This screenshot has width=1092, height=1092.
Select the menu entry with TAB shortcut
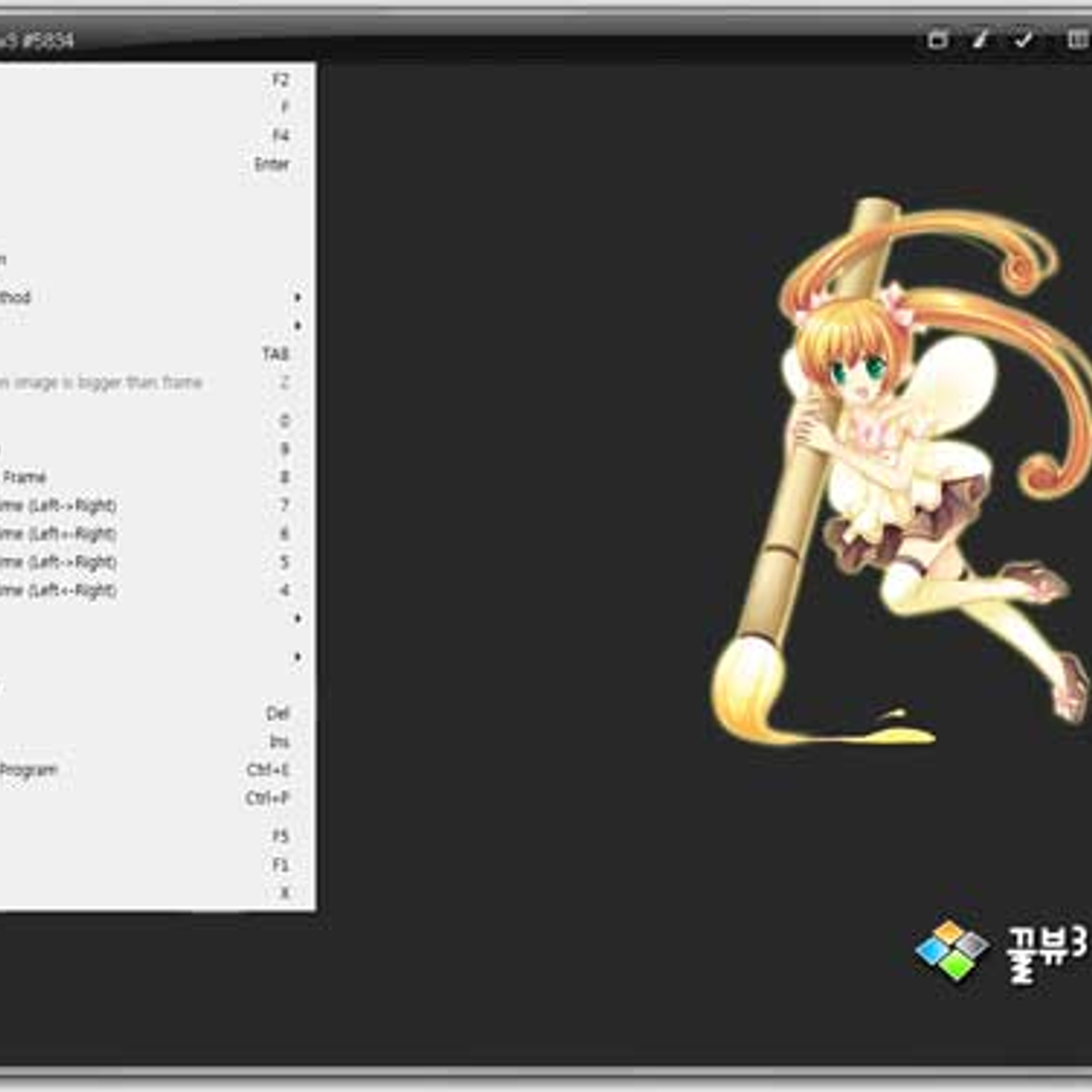click(157, 354)
